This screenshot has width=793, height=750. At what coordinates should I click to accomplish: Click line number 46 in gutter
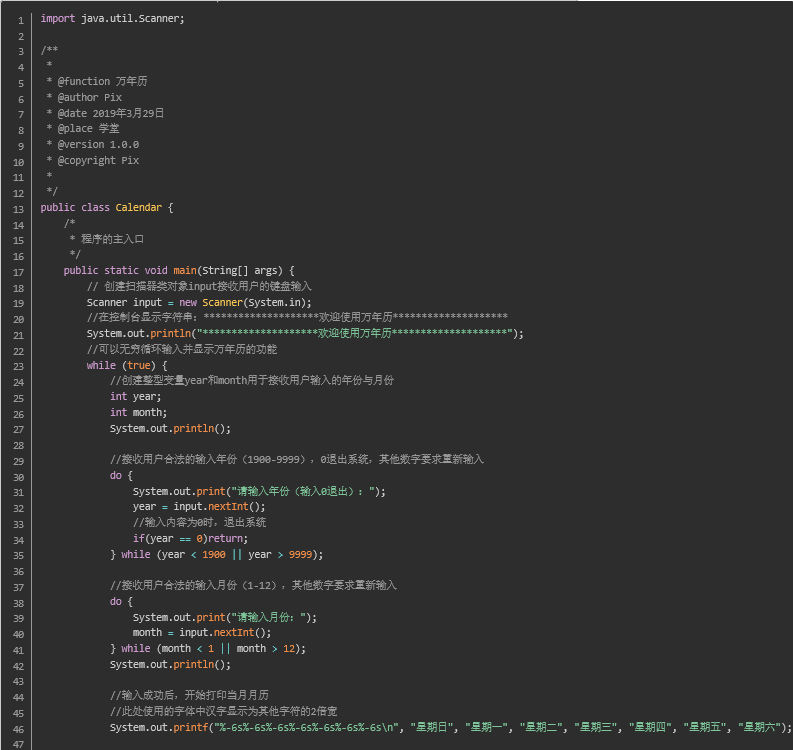point(19,729)
